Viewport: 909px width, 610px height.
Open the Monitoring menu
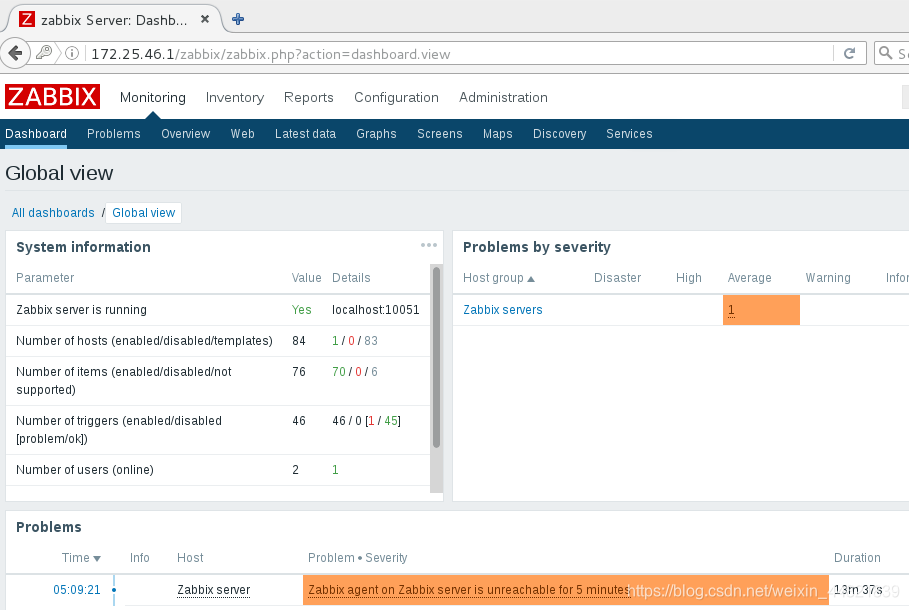[x=152, y=97]
